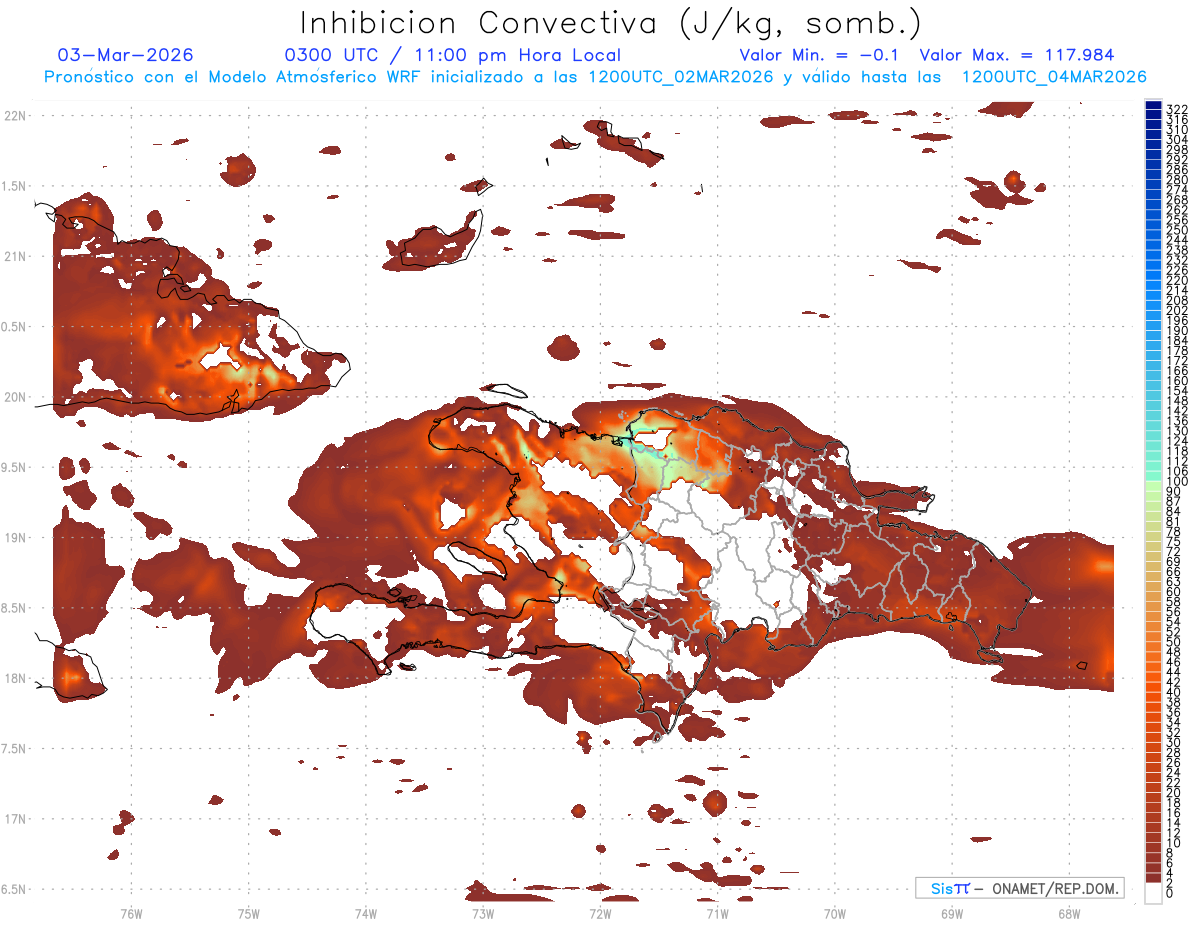Image resolution: width=1200 pixels, height=927 pixels.
Task: Click the 74W longitude label
Action: click(x=365, y=913)
